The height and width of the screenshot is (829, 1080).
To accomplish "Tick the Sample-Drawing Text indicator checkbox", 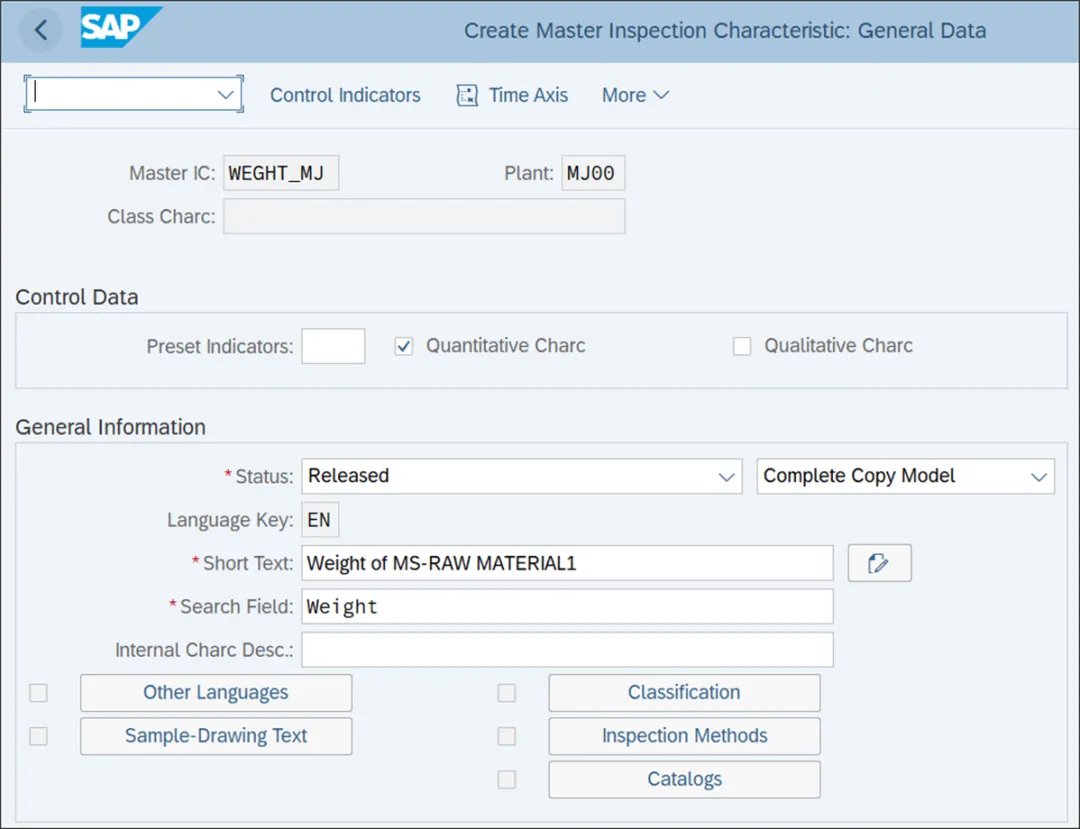I will pyautogui.click(x=39, y=736).
